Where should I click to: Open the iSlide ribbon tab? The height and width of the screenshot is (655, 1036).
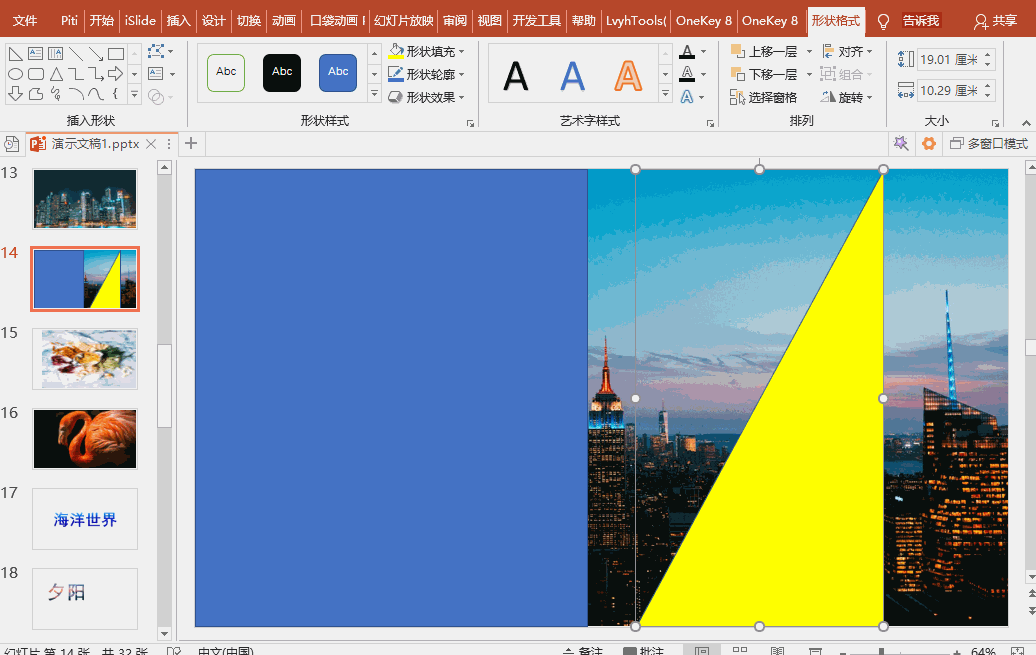pos(140,21)
